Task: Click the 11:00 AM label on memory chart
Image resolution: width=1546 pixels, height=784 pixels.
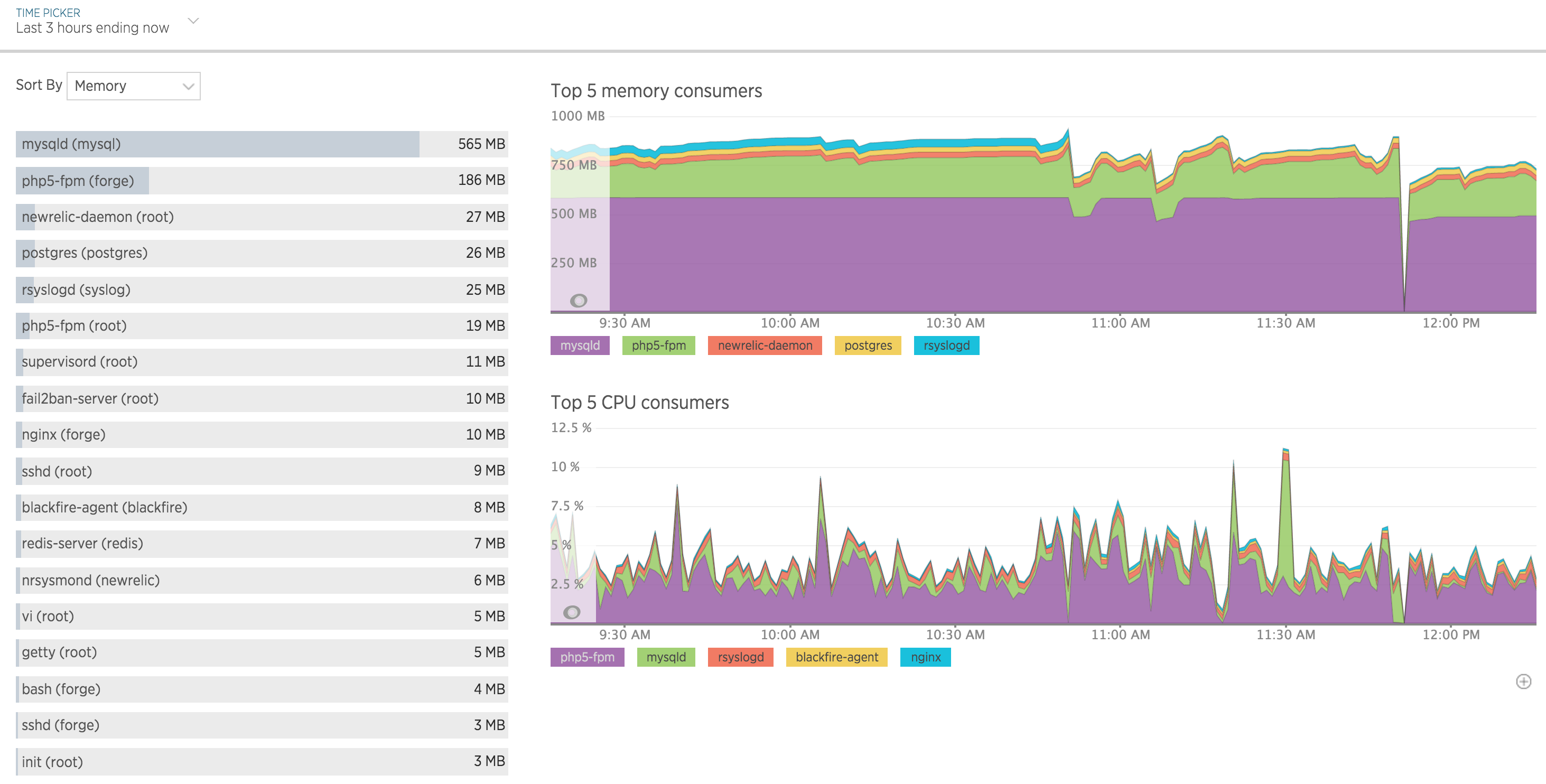Action: pos(1121,323)
